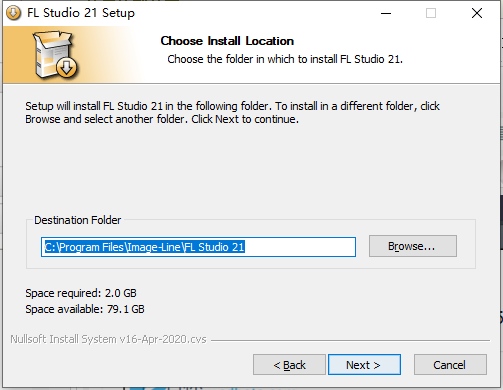Click the "Space required: 2.0 GB" text
The image size is (503, 390).
pos(81,293)
